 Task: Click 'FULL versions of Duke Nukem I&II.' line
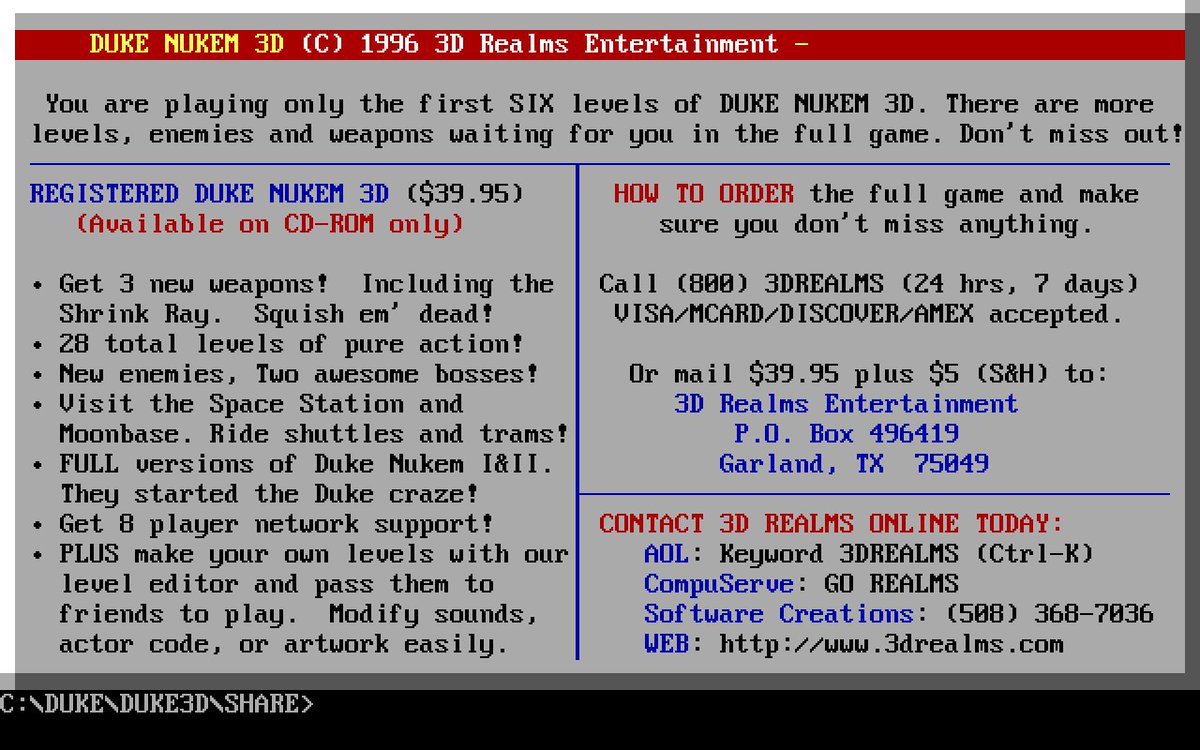(292, 464)
